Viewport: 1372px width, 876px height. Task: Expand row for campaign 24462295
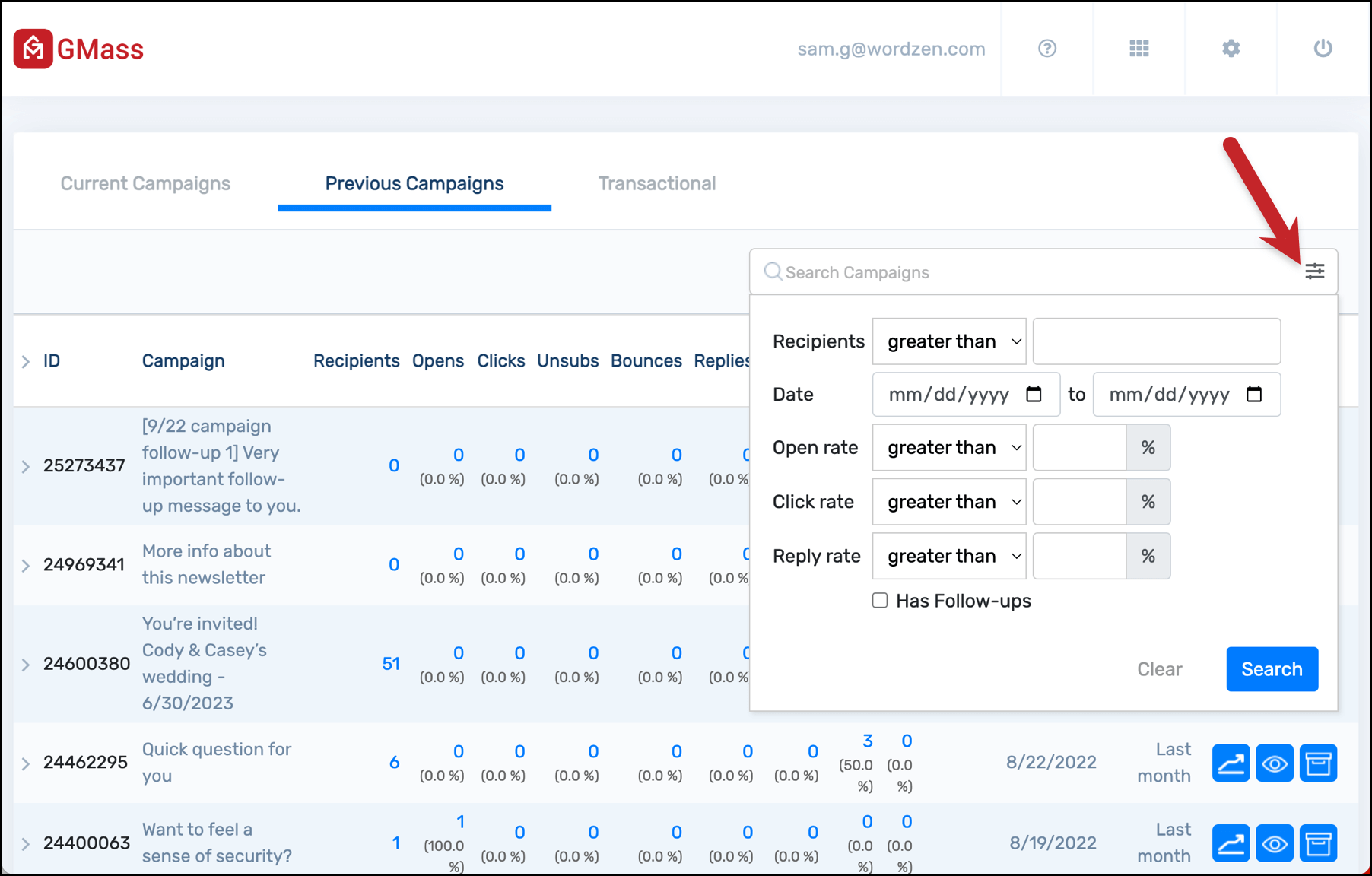coord(26,763)
